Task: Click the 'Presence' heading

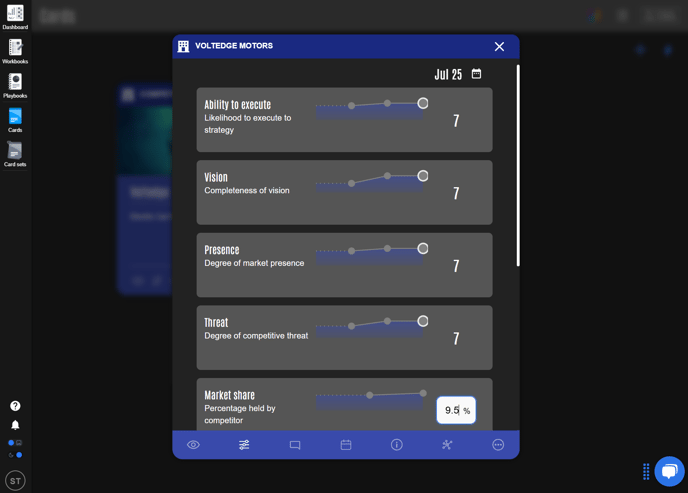Action: pos(222,250)
